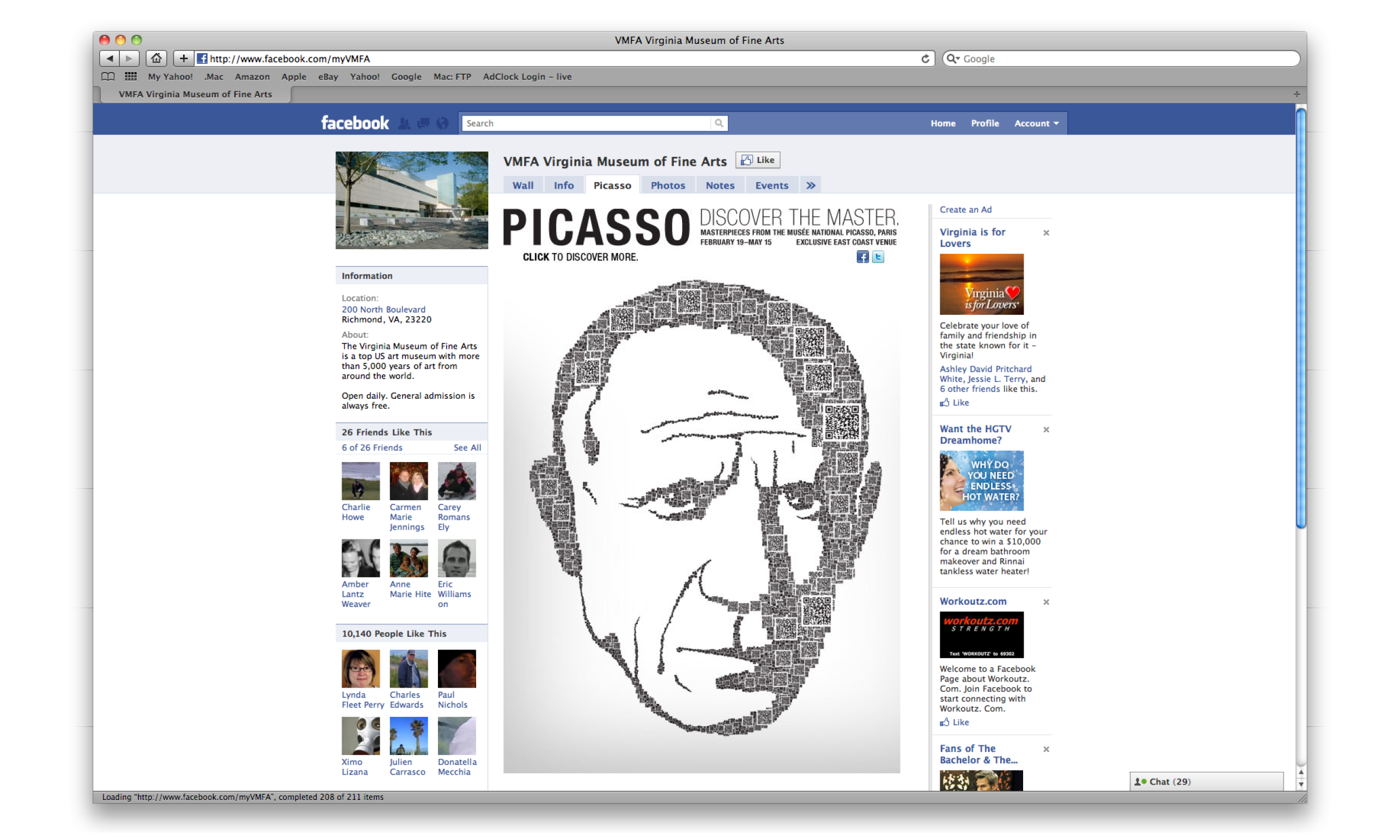This screenshot has height=840, width=1400.
Task: Click the facebook logo
Action: pos(355,123)
